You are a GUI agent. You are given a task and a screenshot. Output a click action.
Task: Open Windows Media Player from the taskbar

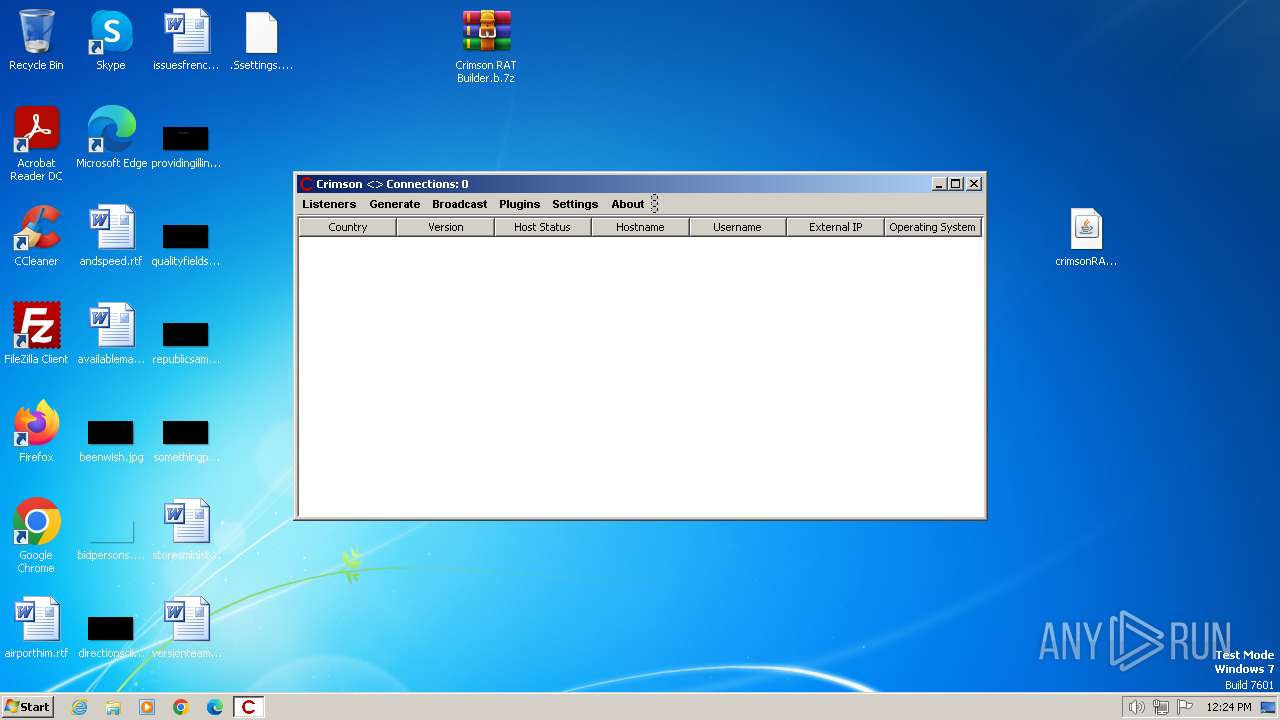[x=147, y=707]
